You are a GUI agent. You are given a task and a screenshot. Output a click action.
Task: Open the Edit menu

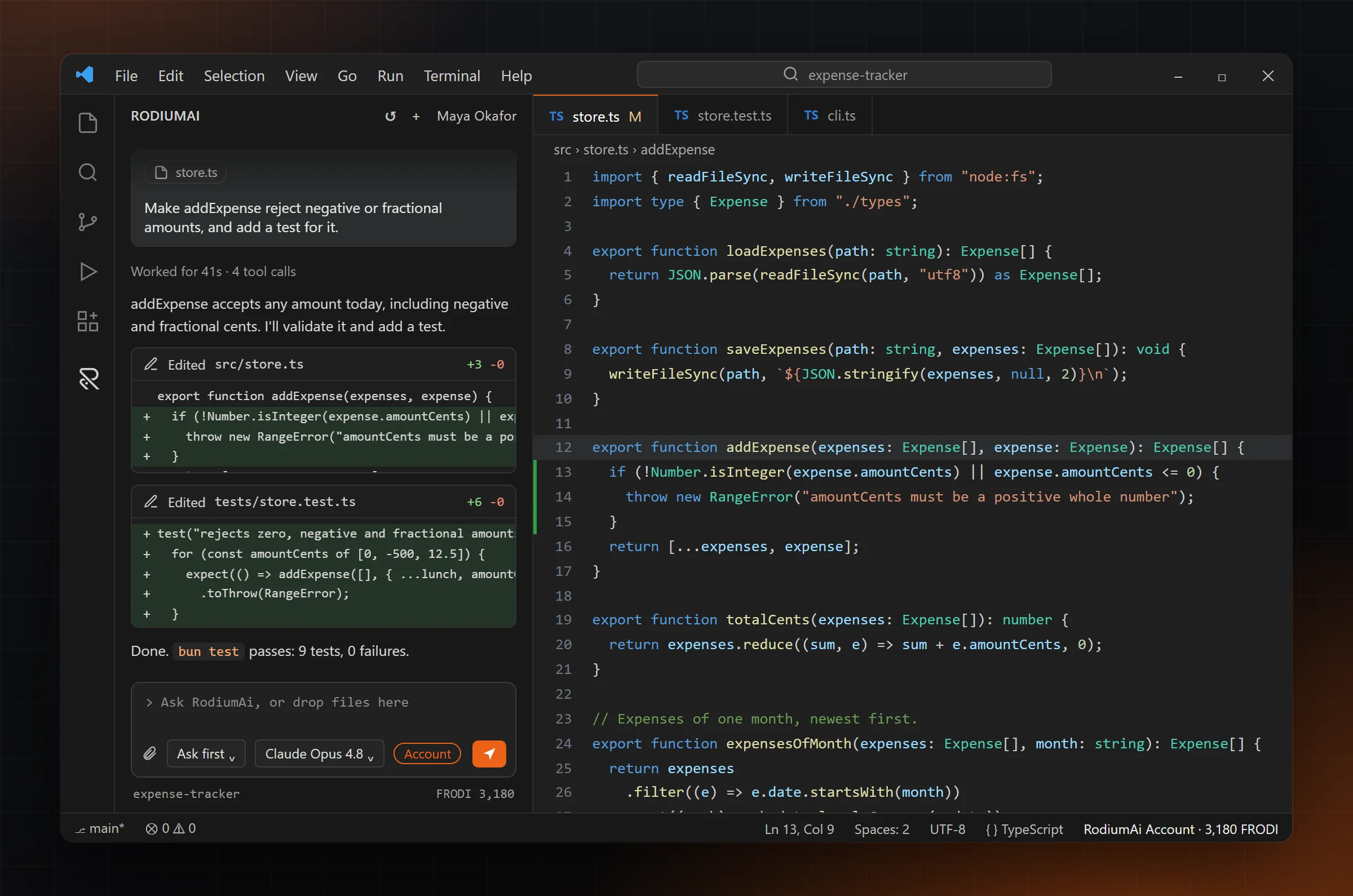(x=170, y=76)
